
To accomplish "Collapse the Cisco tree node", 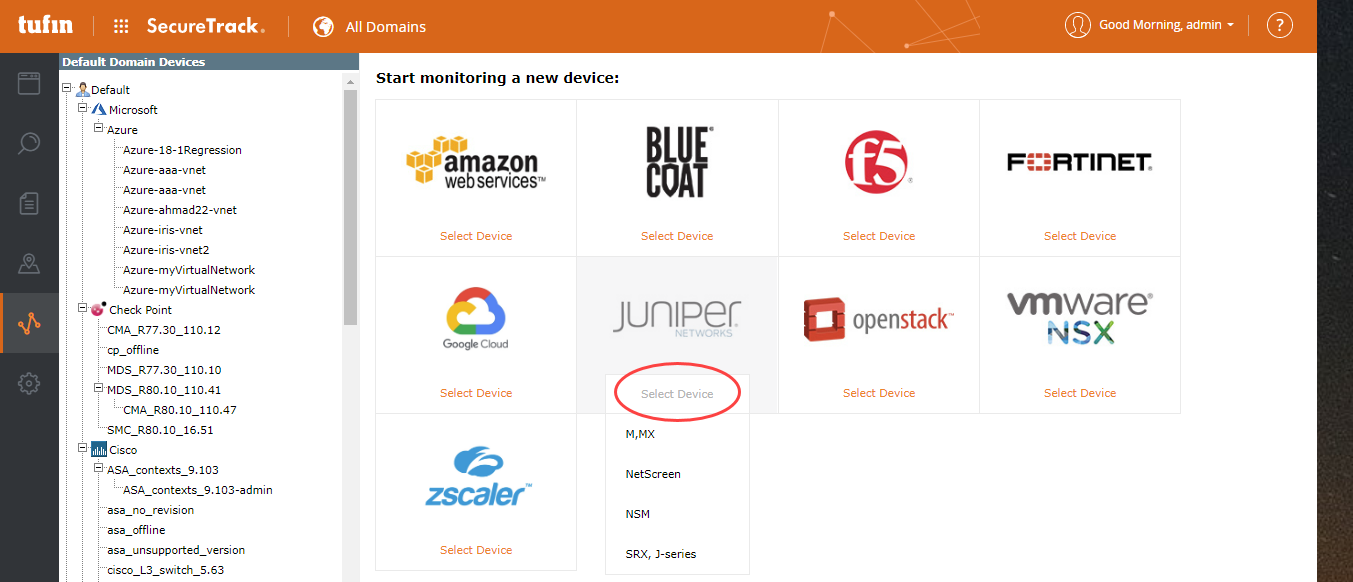I will 83,448.
